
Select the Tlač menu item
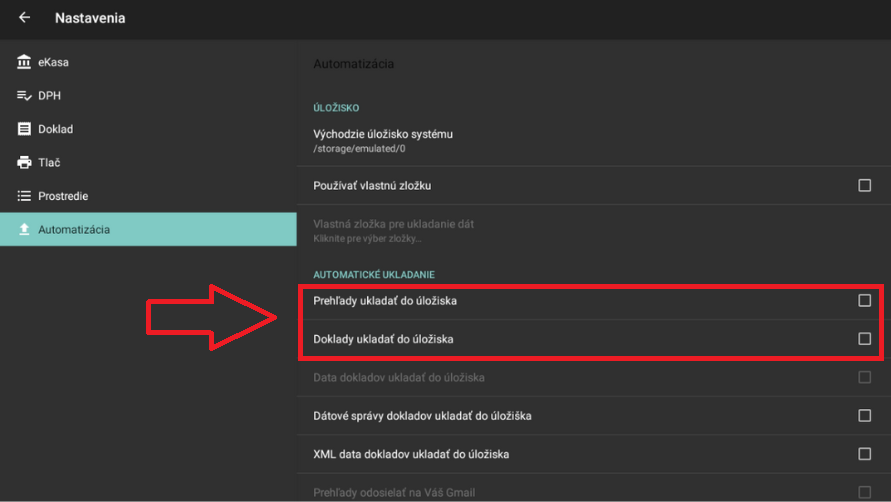tap(49, 162)
